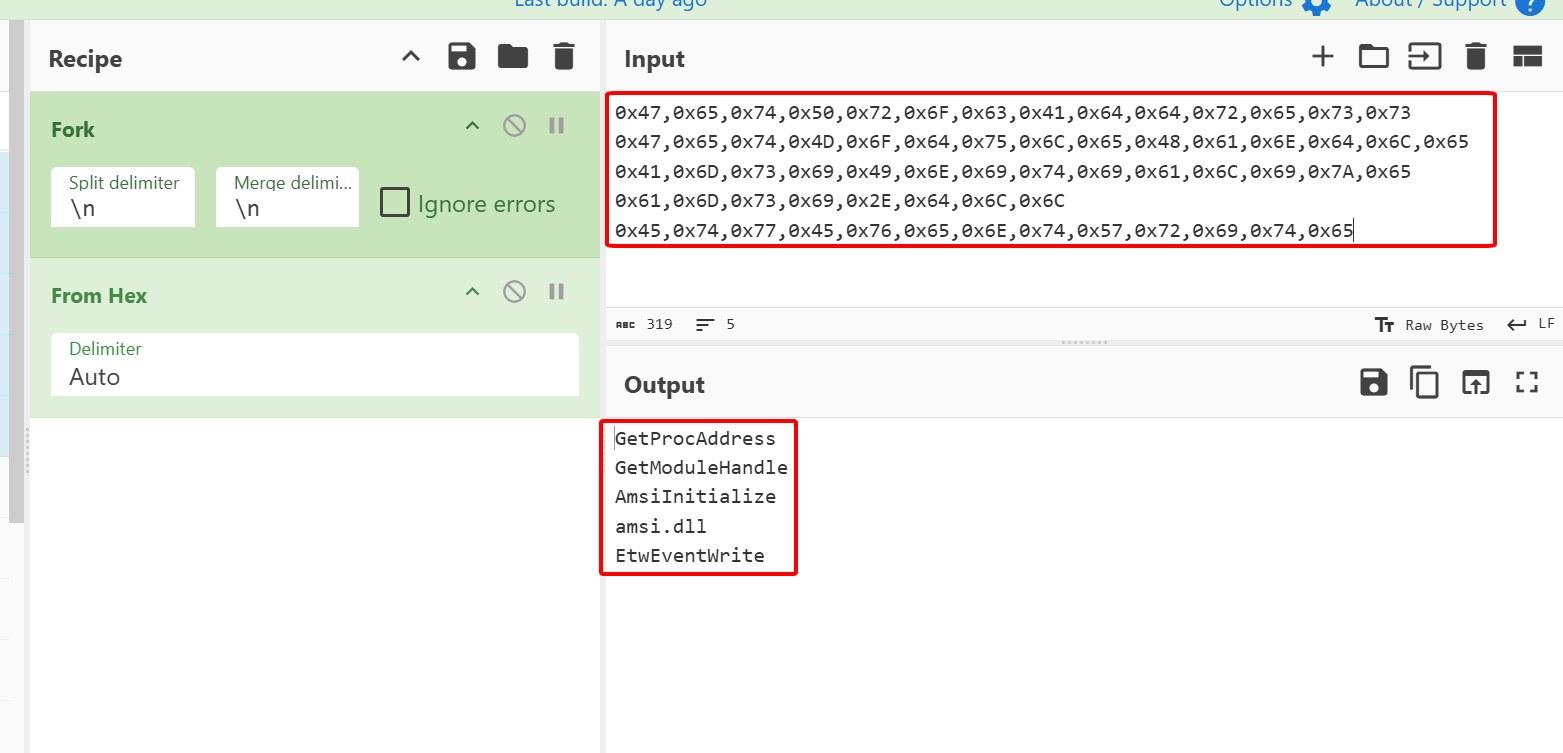Viewport: 1563px width, 753px height.
Task: Click the fourth input line of hex bytes
Action: [x=840, y=202]
